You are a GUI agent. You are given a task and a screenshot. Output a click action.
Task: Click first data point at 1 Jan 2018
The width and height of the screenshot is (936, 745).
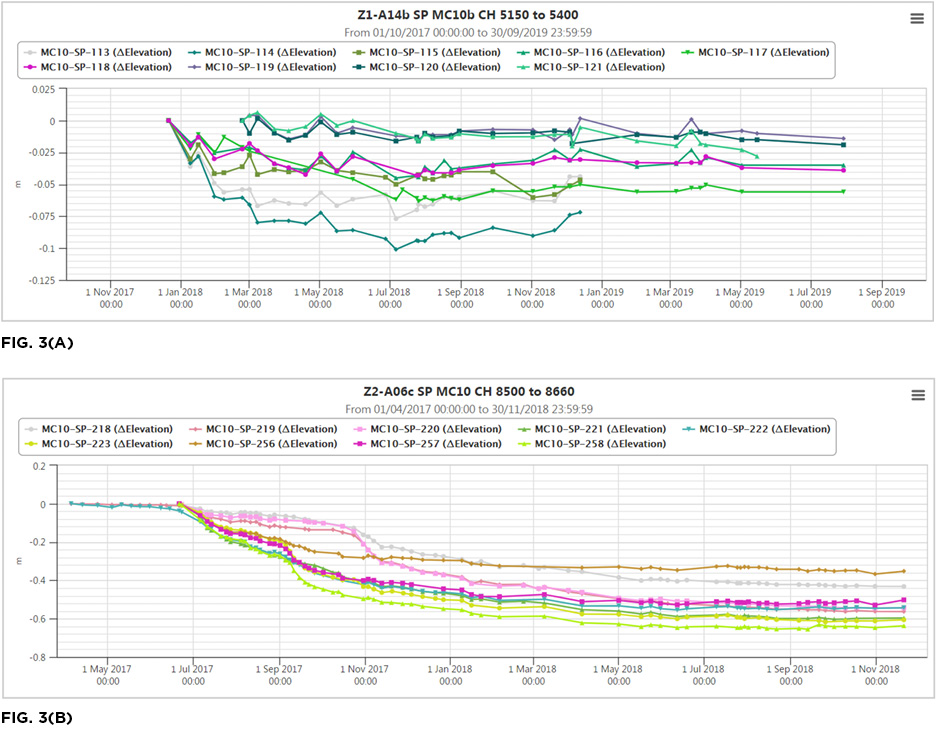(168, 121)
